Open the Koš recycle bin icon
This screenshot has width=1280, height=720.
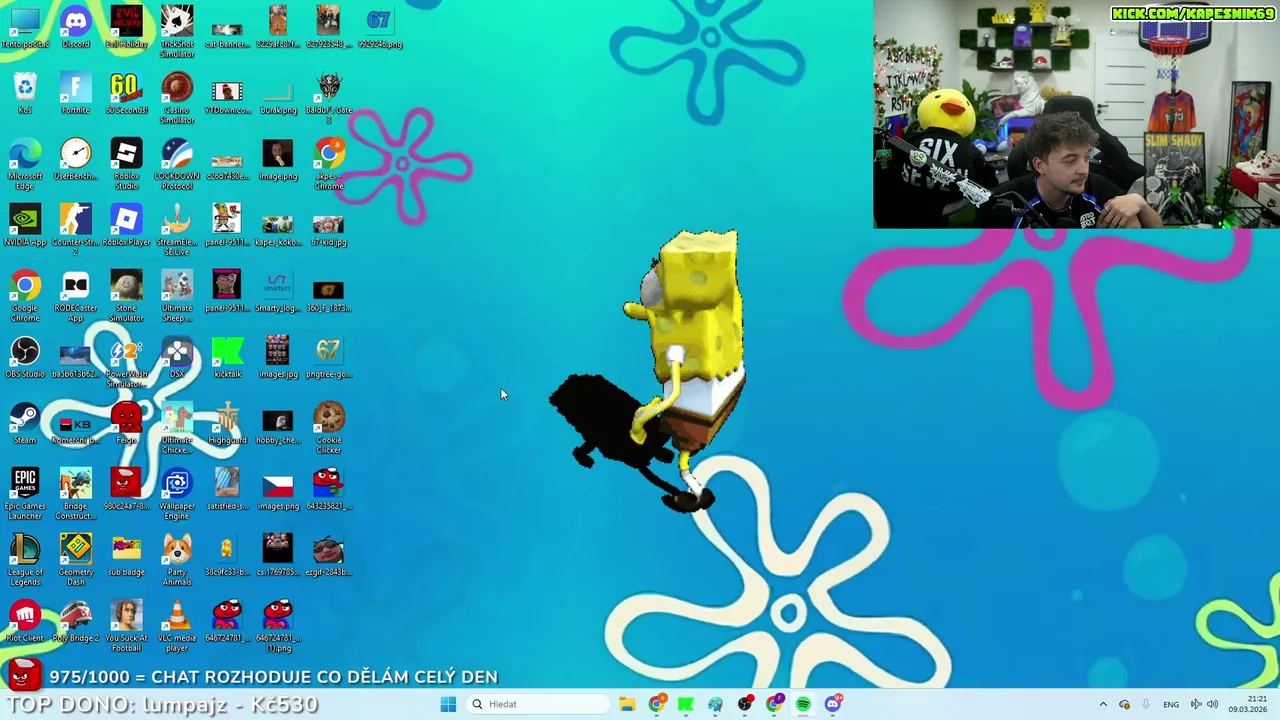click(25, 93)
